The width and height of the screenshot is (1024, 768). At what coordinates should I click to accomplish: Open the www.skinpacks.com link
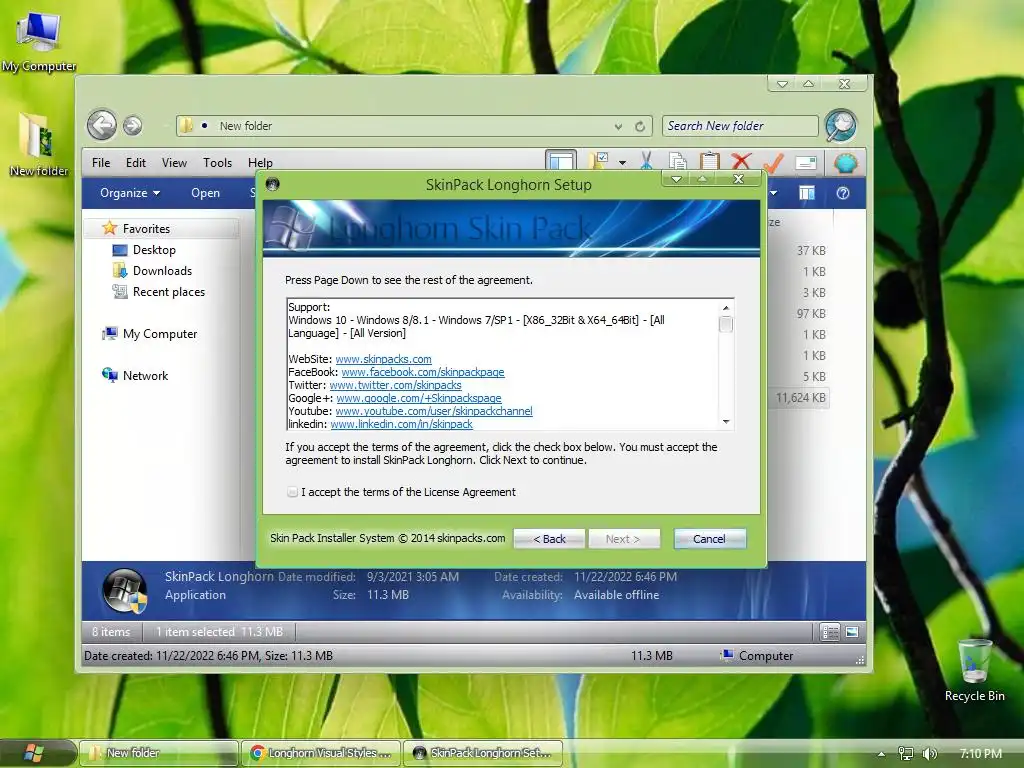[383, 359]
